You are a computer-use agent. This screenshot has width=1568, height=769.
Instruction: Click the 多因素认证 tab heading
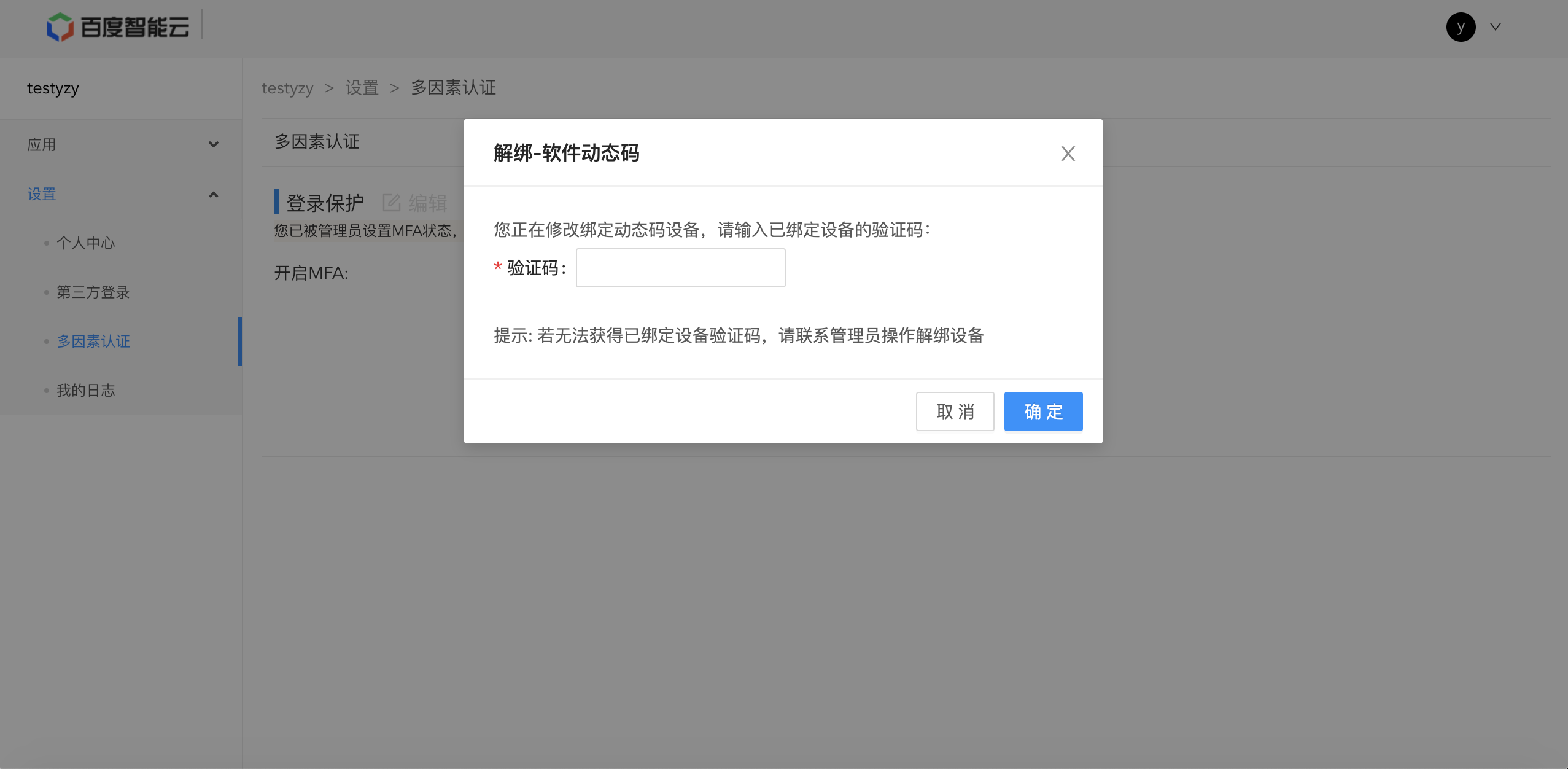coord(317,142)
